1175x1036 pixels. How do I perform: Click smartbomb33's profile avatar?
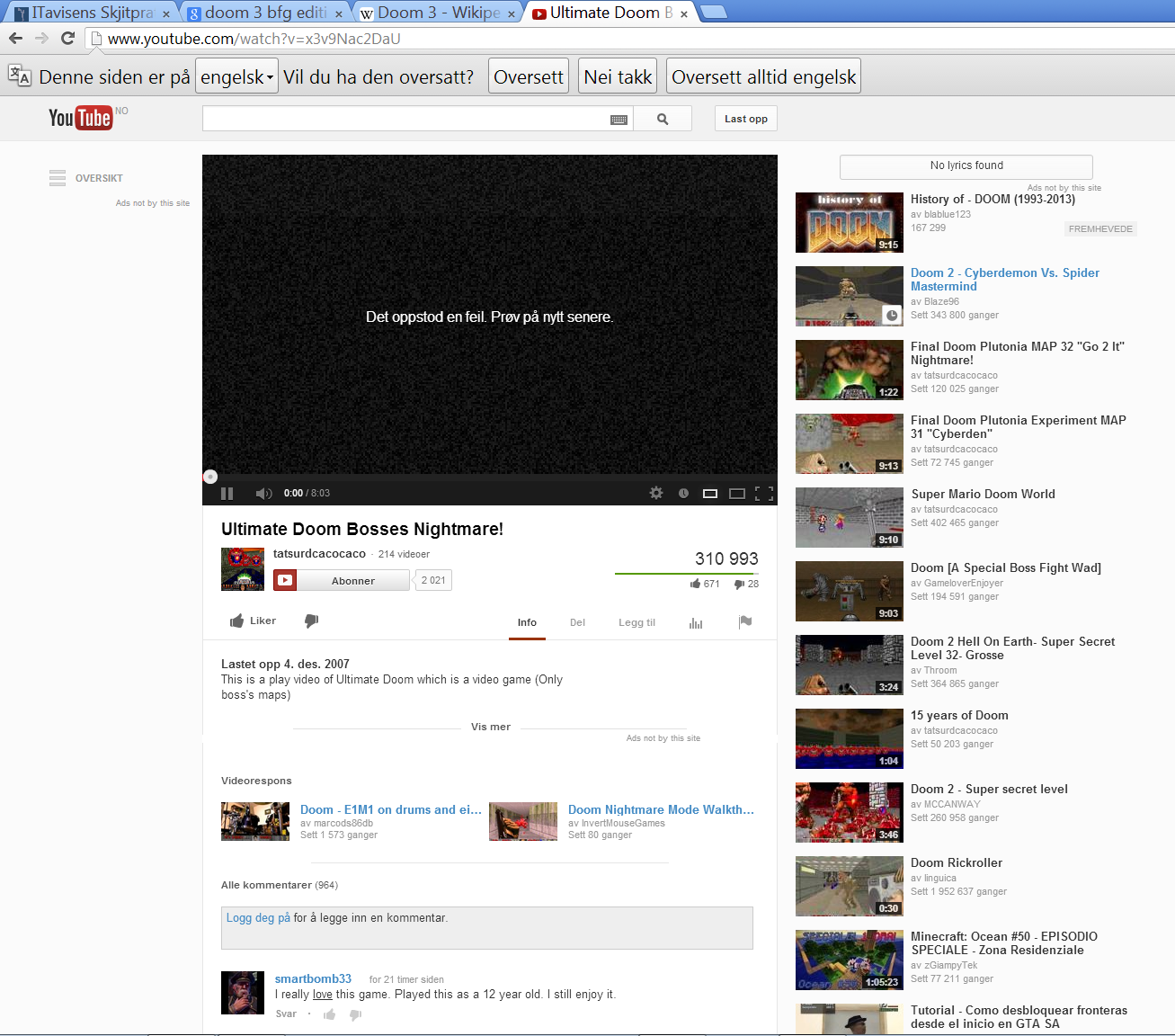point(243,993)
